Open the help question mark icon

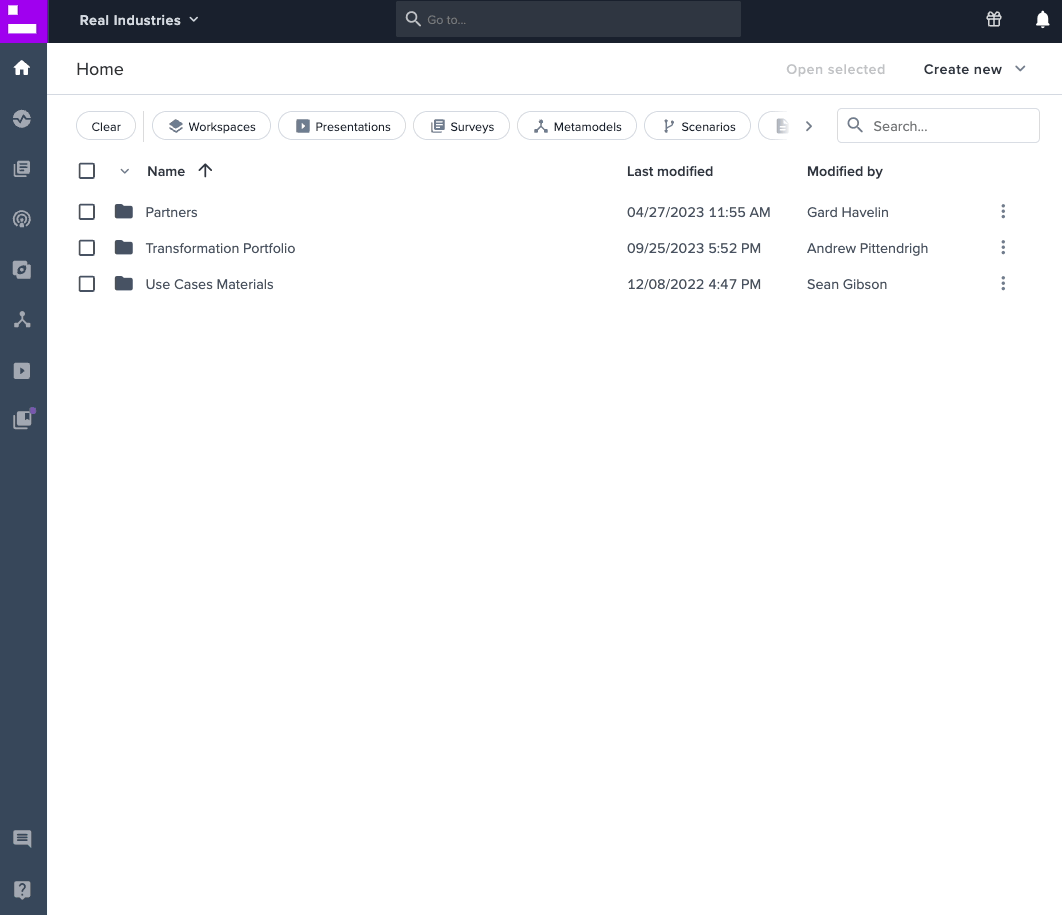click(22, 890)
